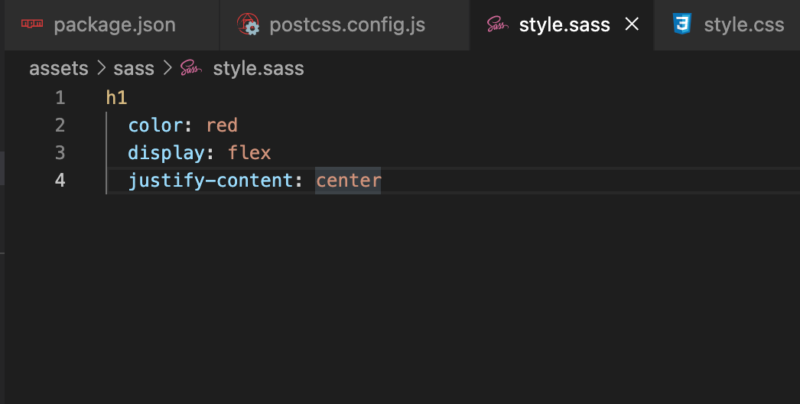Click the chevron after sass in breadcrumb
800x404 pixels.
pos(167,68)
